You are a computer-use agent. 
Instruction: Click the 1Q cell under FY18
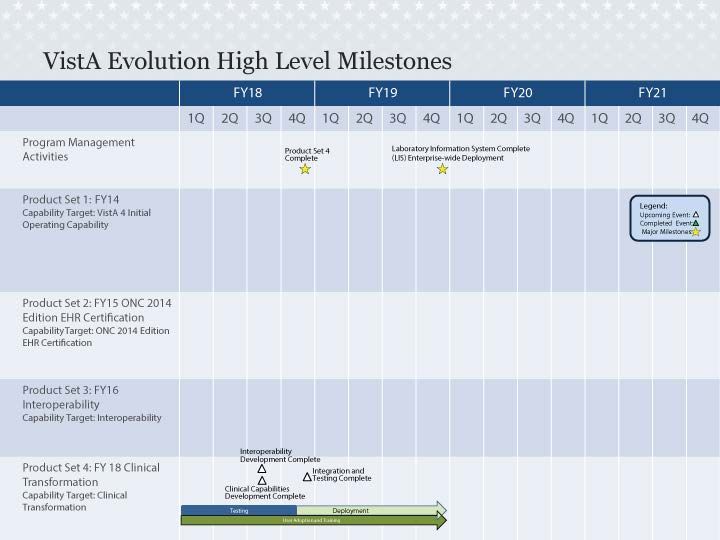coord(196,118)
